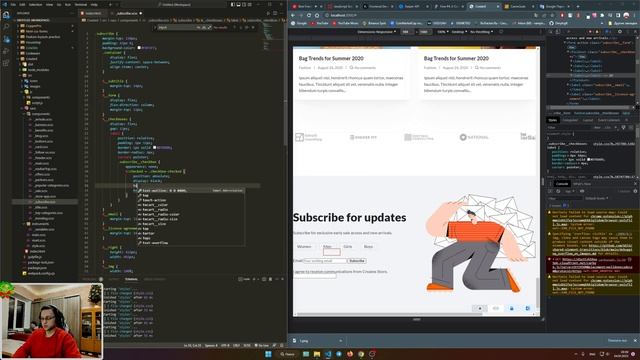
Task: Reload the localhost page in Chrome
Action: (309, 15)
